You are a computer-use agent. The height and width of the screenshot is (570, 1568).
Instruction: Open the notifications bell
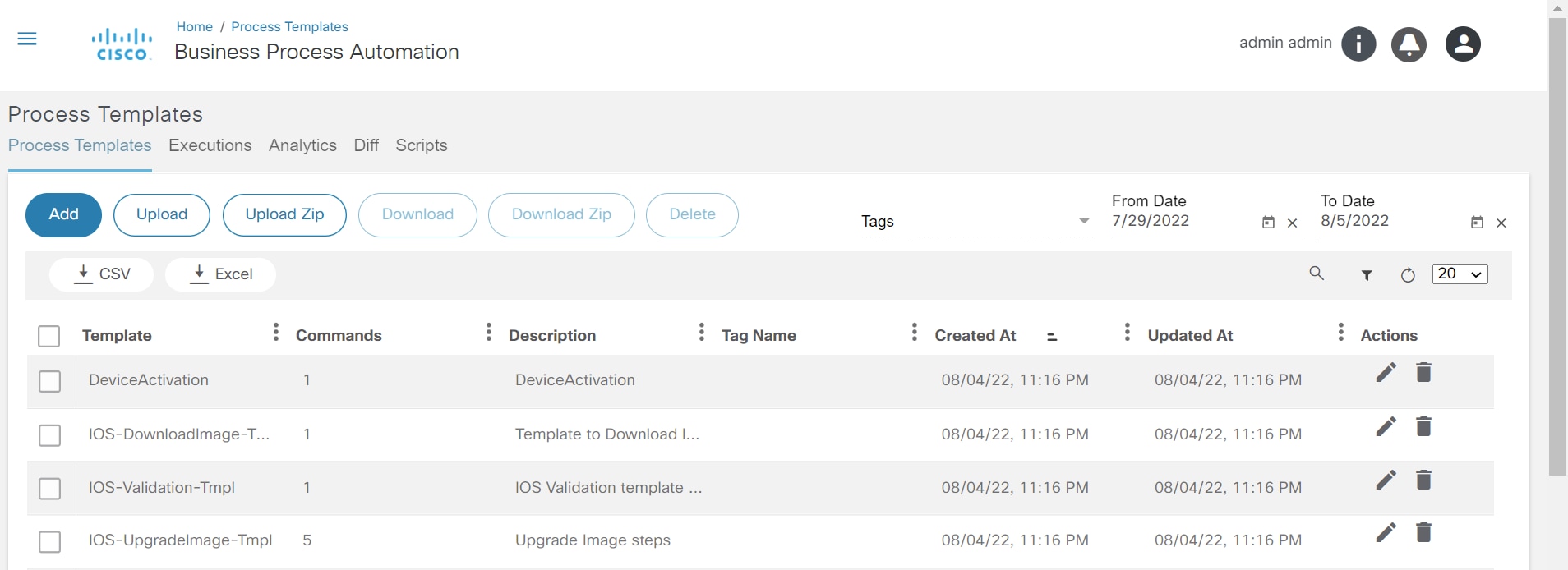(x=1409, y=44)
